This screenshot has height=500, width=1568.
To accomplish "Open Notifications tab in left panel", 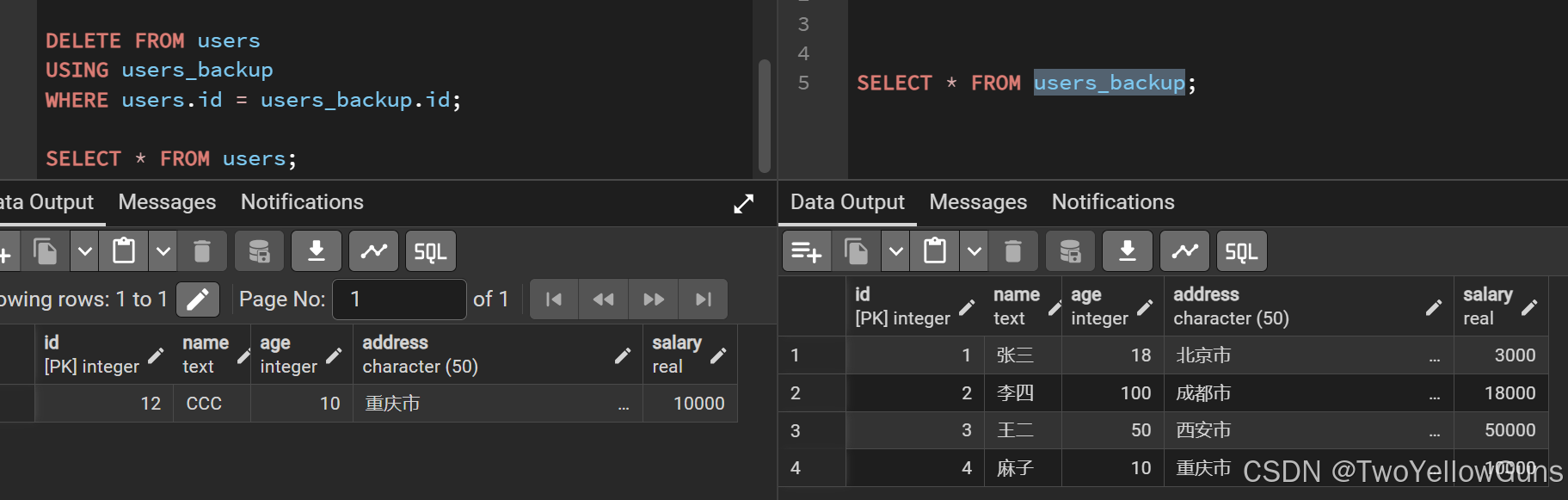I will [302, 202].
